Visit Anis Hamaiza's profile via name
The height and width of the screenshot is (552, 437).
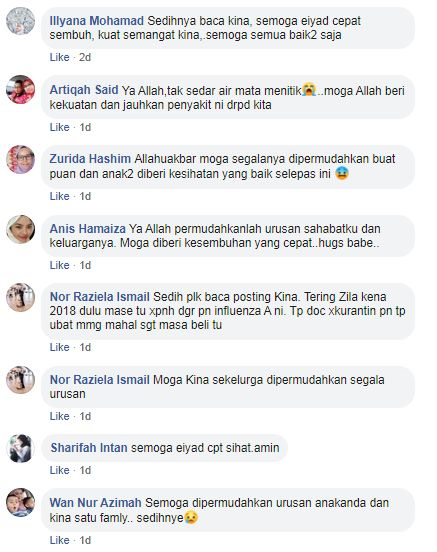tap(88, 228)
